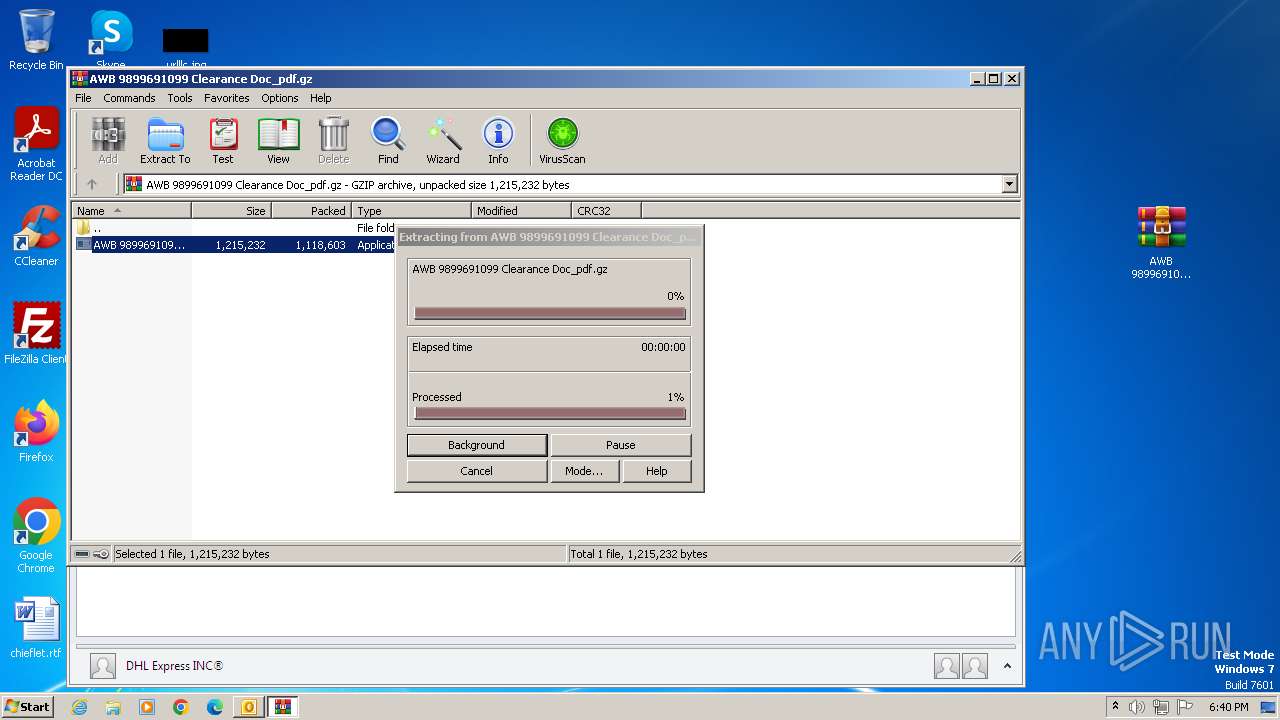Click the Extract To toolbar icon
The width and height of the screenshot is (1280, 720).
coord(165,141)
